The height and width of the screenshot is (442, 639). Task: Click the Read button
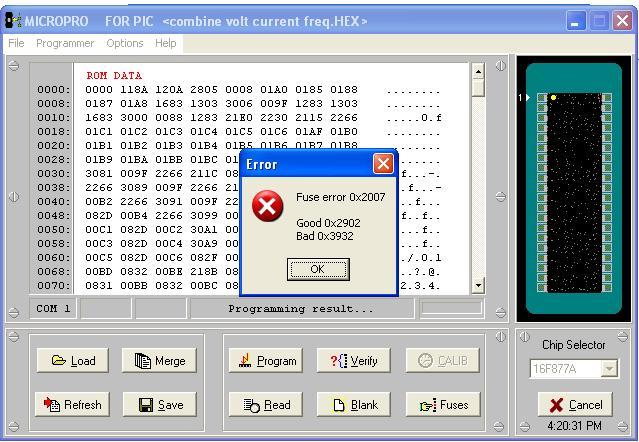point(266,405)
